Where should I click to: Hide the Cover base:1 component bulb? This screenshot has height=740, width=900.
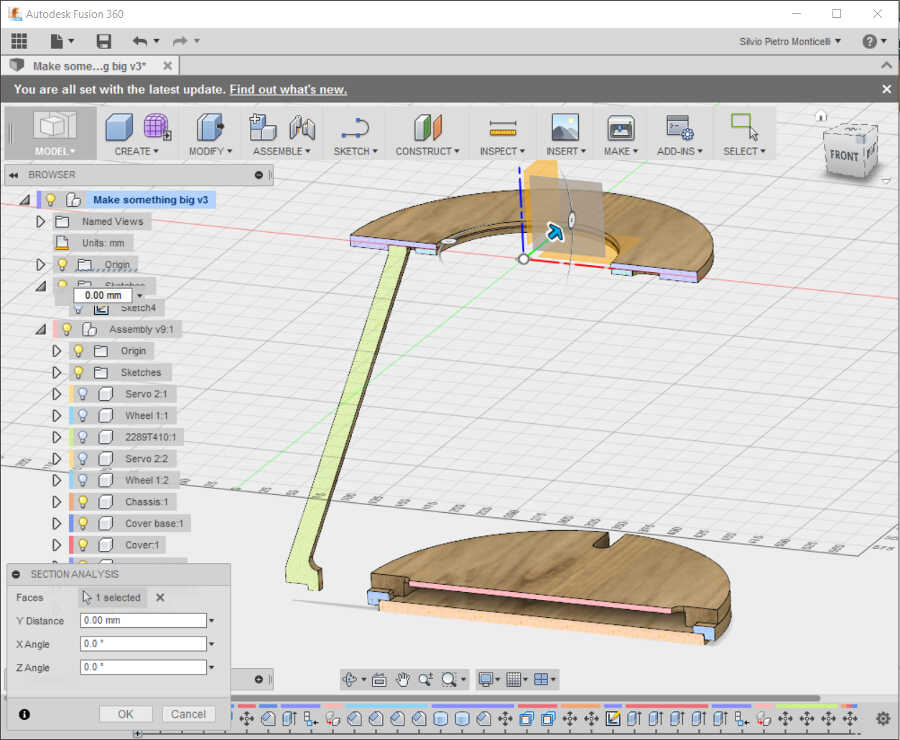point(83,523)
